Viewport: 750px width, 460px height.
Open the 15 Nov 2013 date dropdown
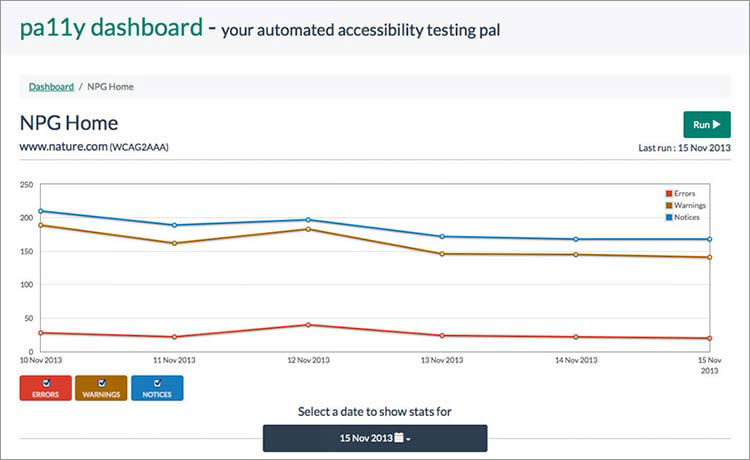(374, 438)
